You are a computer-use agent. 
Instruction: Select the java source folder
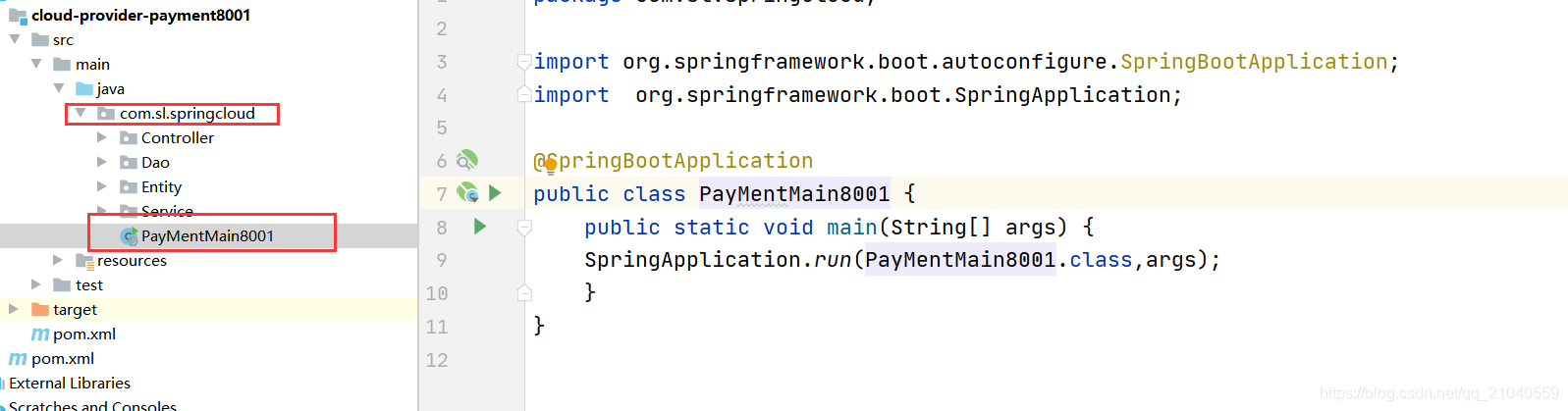point(110,88)
